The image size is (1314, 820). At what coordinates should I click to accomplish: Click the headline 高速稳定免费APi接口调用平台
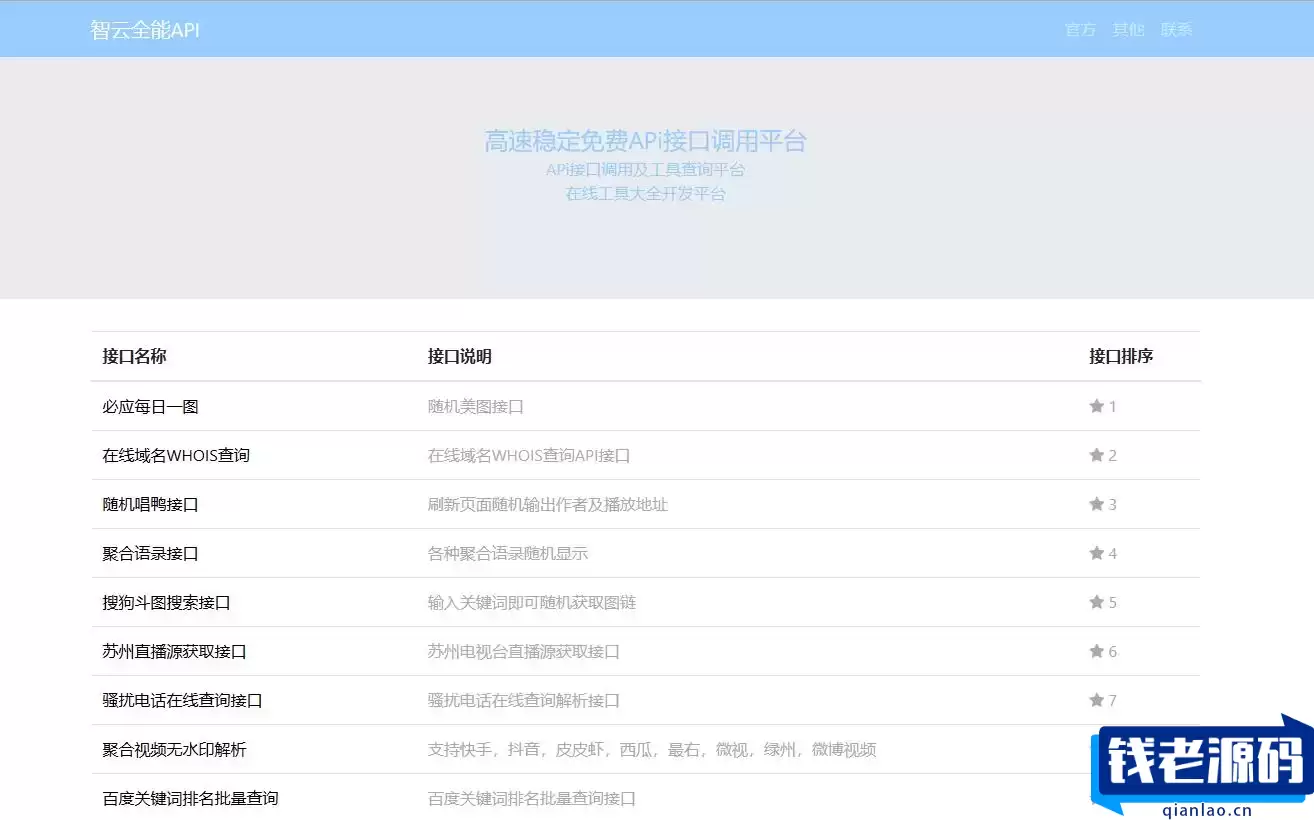click(x=645, y=141)
